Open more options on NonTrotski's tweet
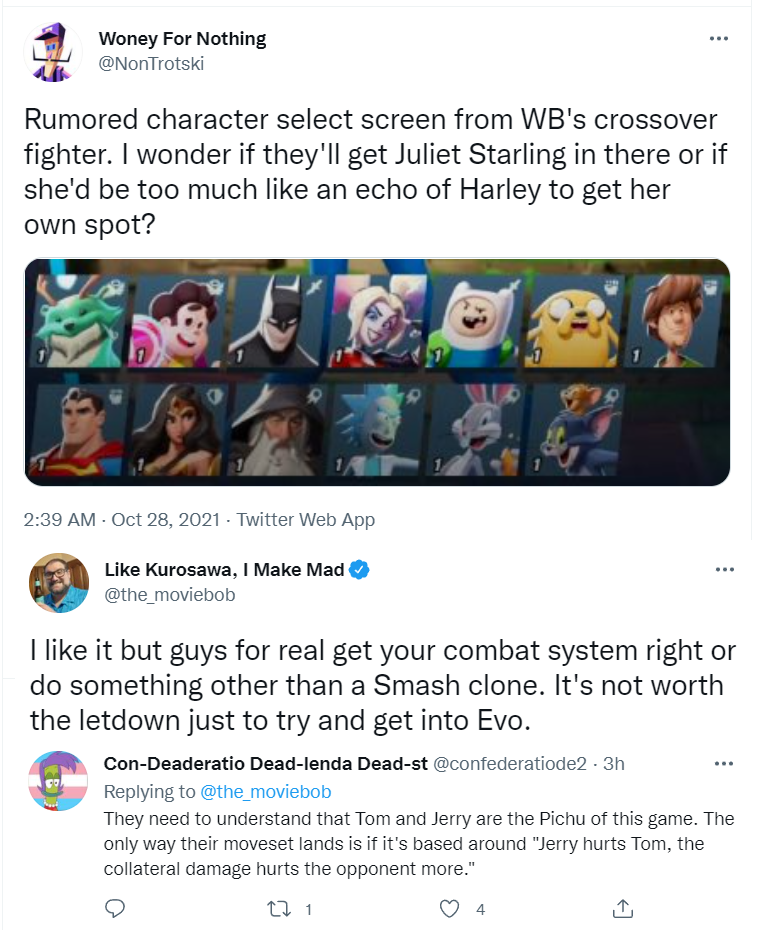Viewport: 757px width, 930px height. coord(718,39)
